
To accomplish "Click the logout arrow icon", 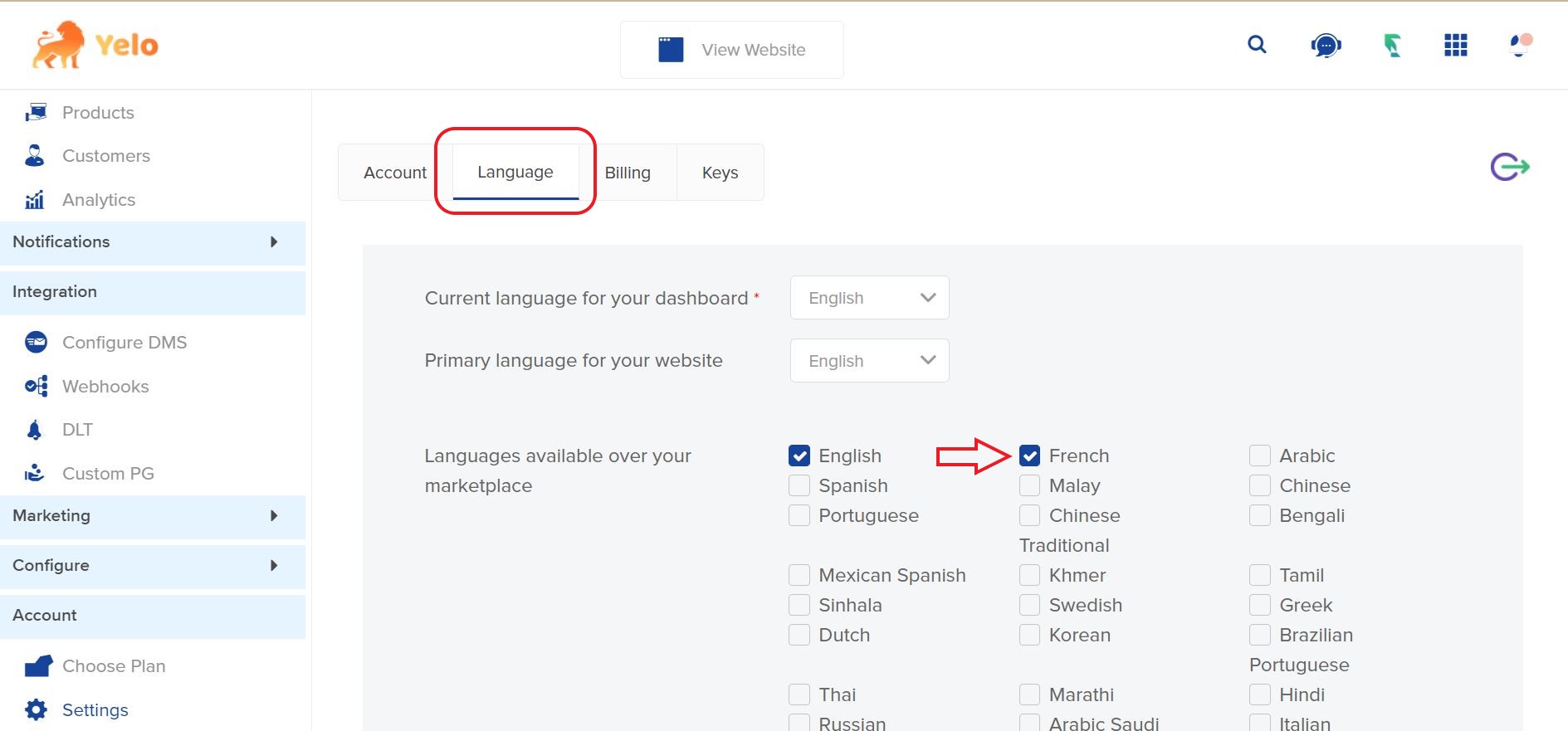I will click(x=1509, y=167).
